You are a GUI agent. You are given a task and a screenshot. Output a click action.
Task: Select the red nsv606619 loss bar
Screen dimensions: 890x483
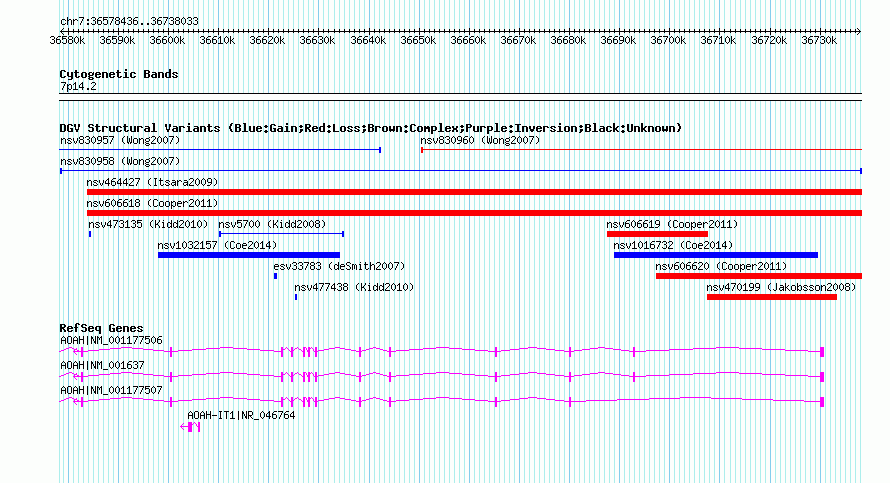(x=657, y=234)
